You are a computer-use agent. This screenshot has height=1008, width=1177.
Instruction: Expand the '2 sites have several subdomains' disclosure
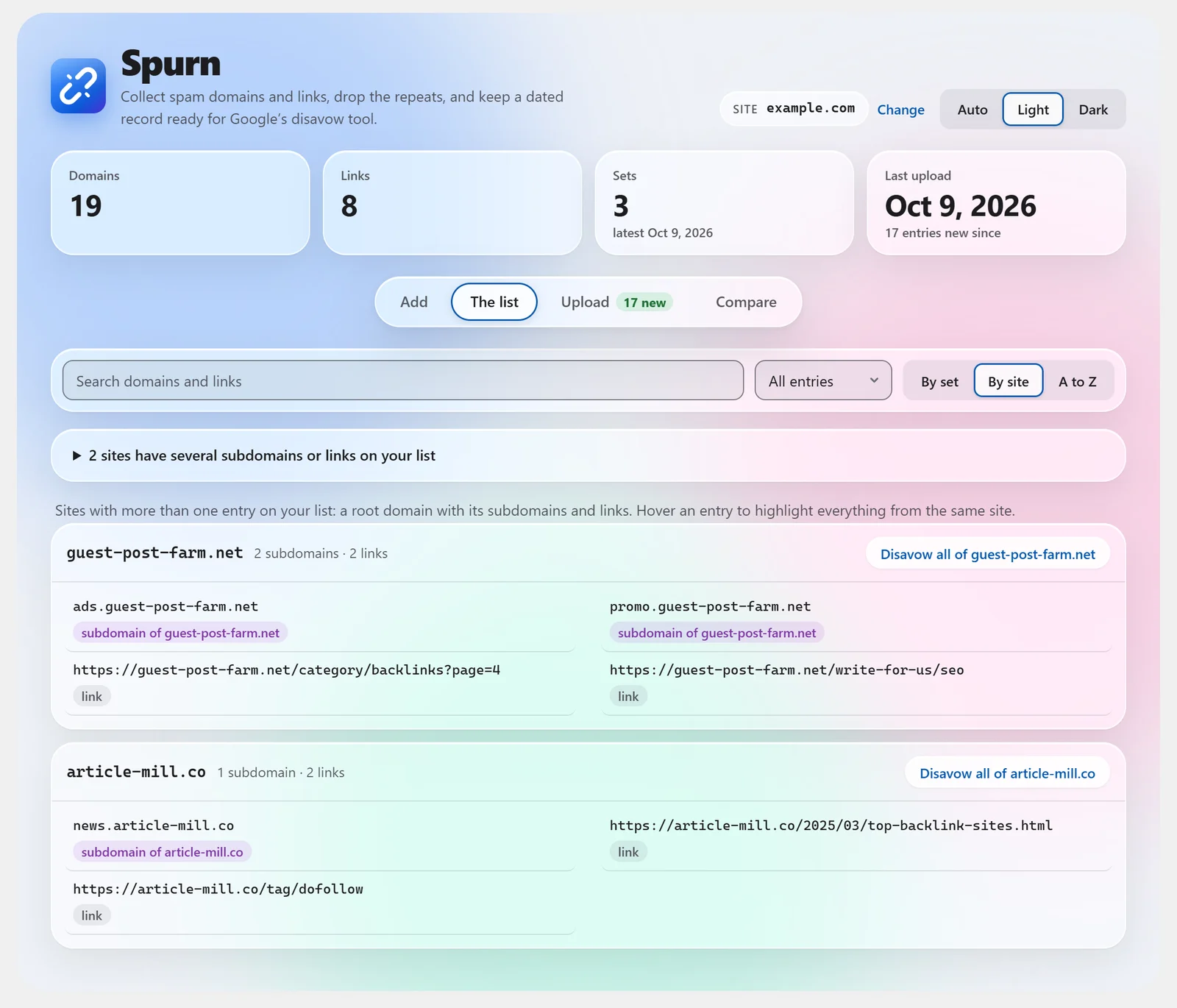(588, 455)
